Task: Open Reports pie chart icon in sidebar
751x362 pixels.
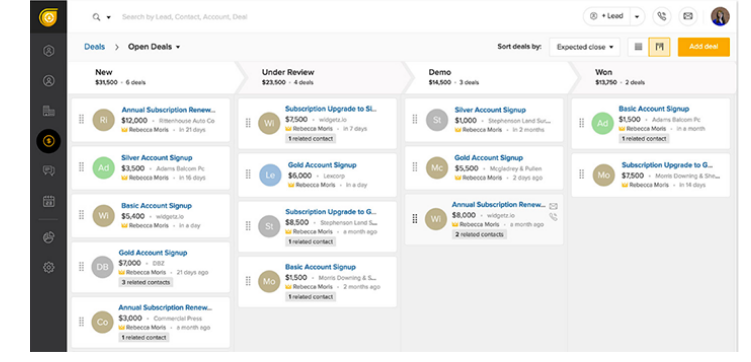Action: click(48, 238)
